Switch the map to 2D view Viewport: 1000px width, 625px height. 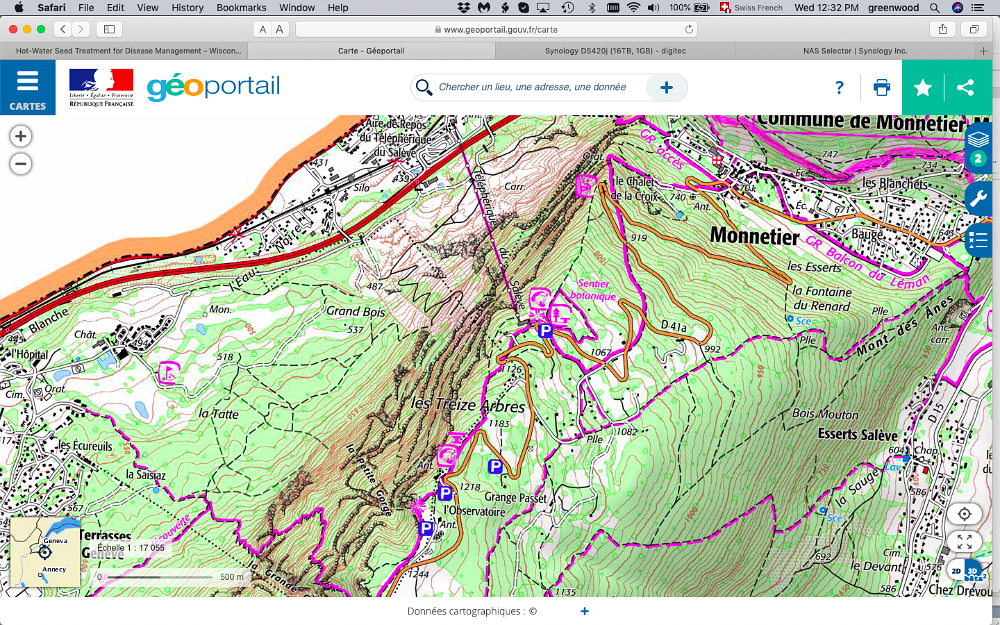[x=955, y=571]
